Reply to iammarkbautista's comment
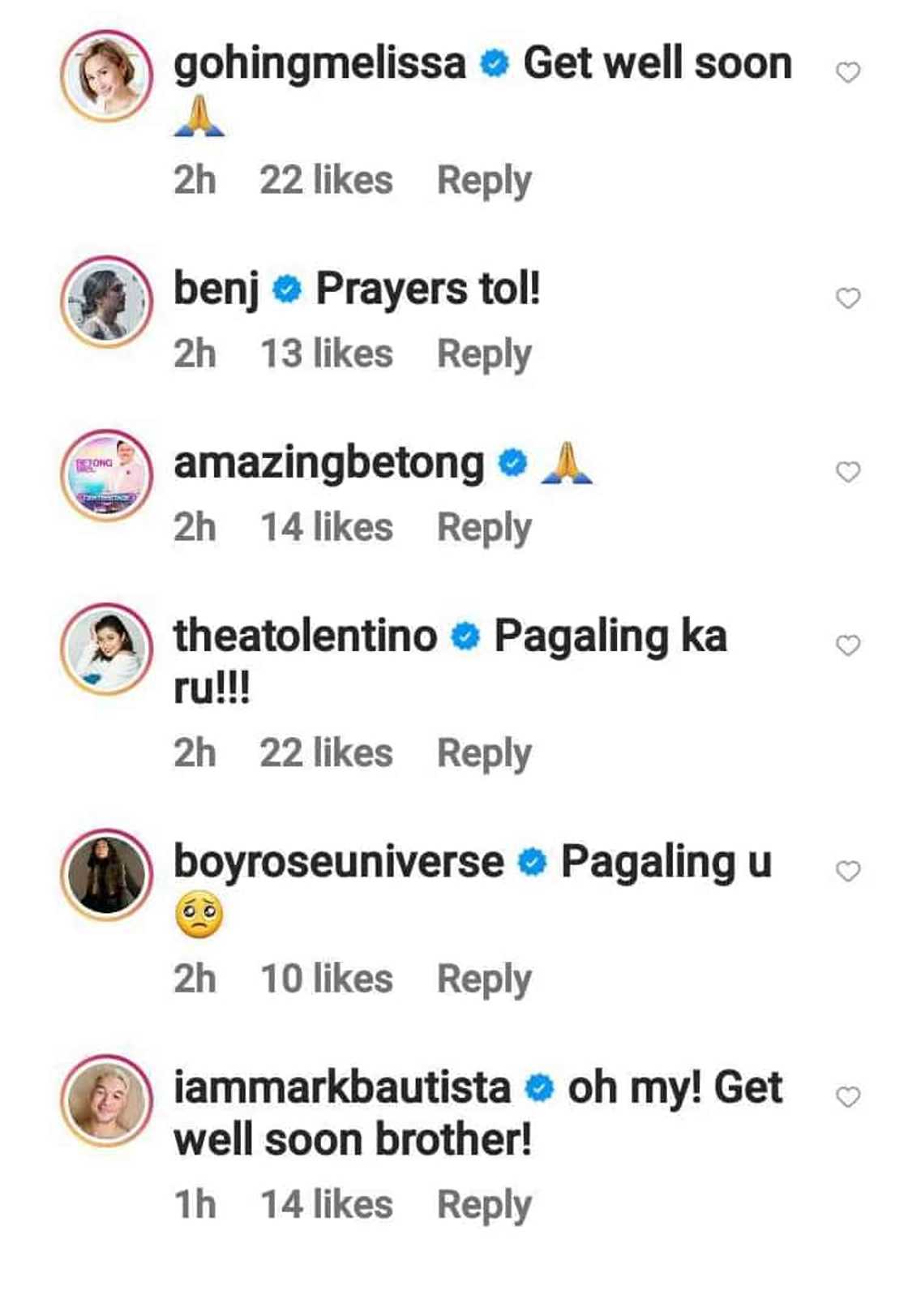Viewport: 908px width, 1316px height. (484, 1204)
